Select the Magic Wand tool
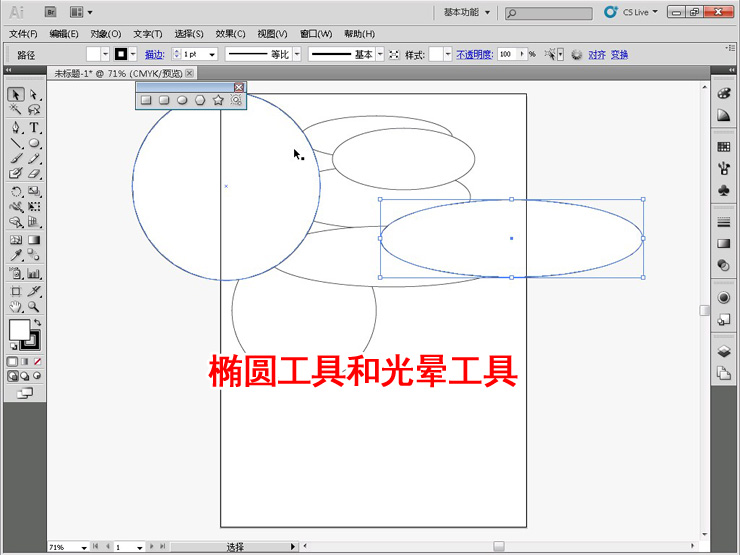Screen dimensions: 740x555 (16, 110)
